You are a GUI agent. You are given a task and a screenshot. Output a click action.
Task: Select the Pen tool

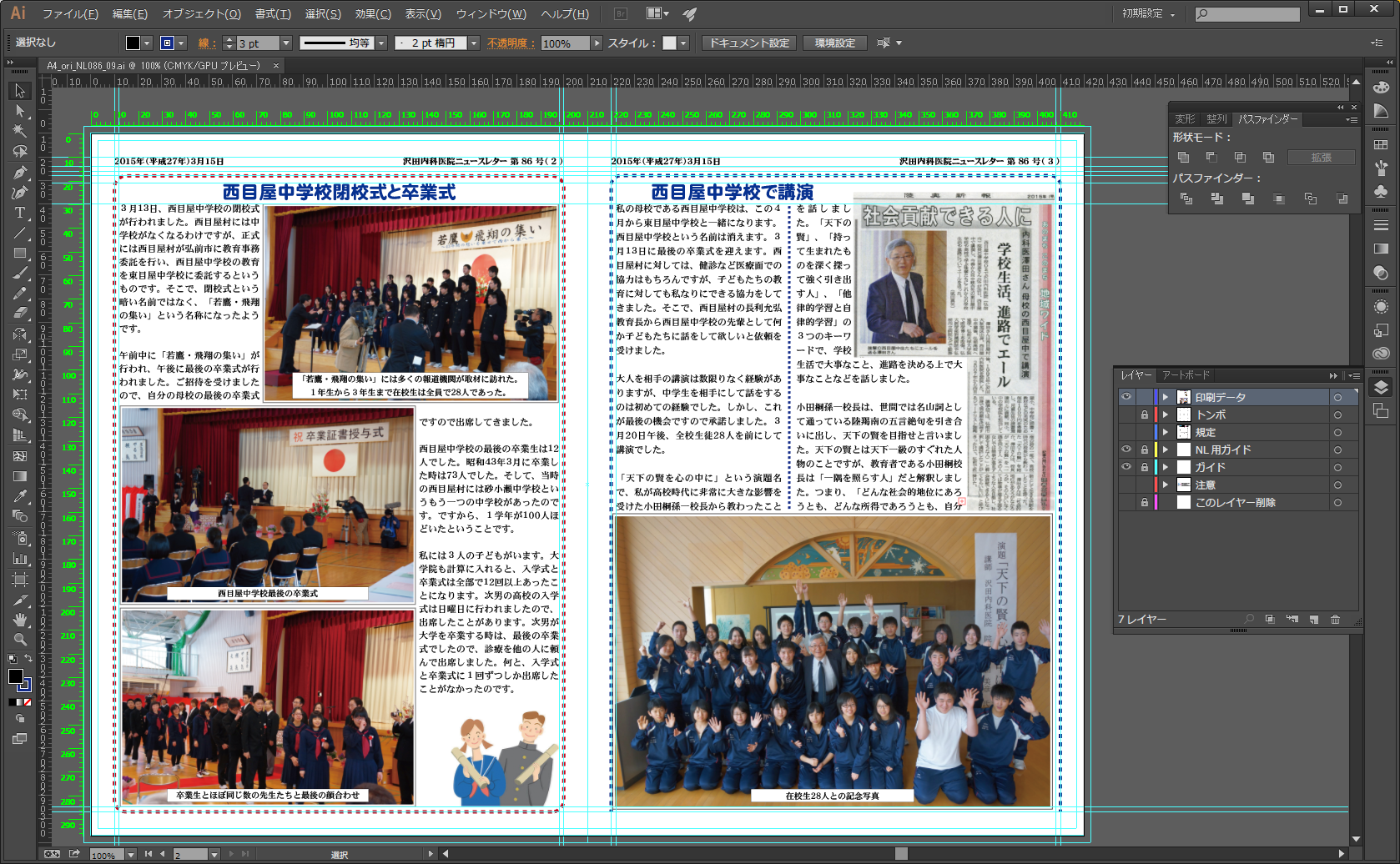[x=20, y=172]
